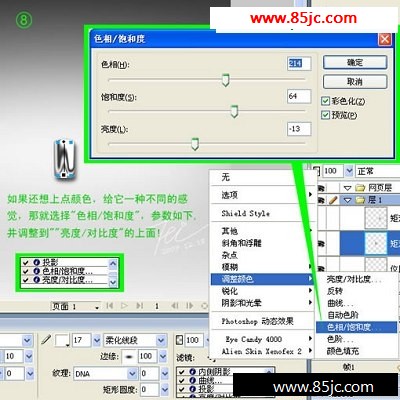Viewport: 400px width, 400px height.
Task: Click the info icon beside 内侧阴影 filter
Action: click(x=192, y=372)
